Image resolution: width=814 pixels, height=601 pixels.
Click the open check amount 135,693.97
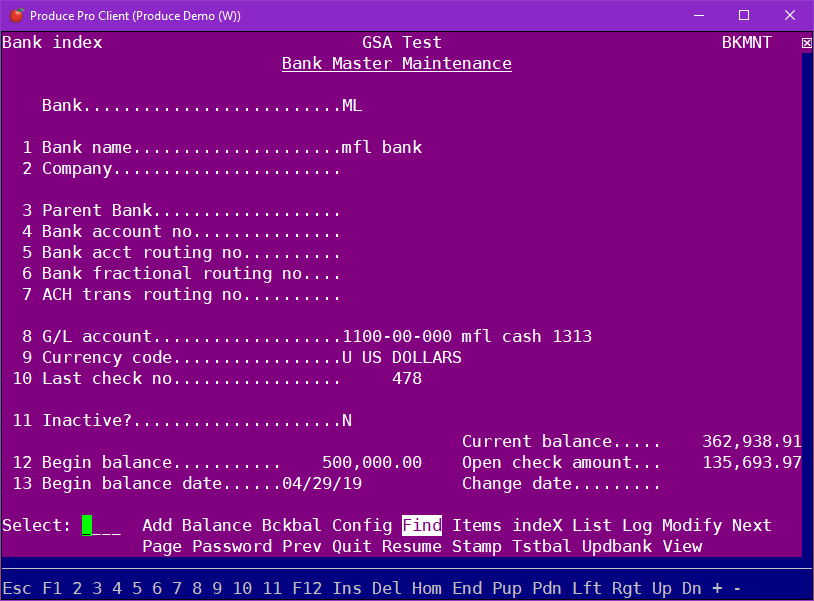tap(752, 462)
